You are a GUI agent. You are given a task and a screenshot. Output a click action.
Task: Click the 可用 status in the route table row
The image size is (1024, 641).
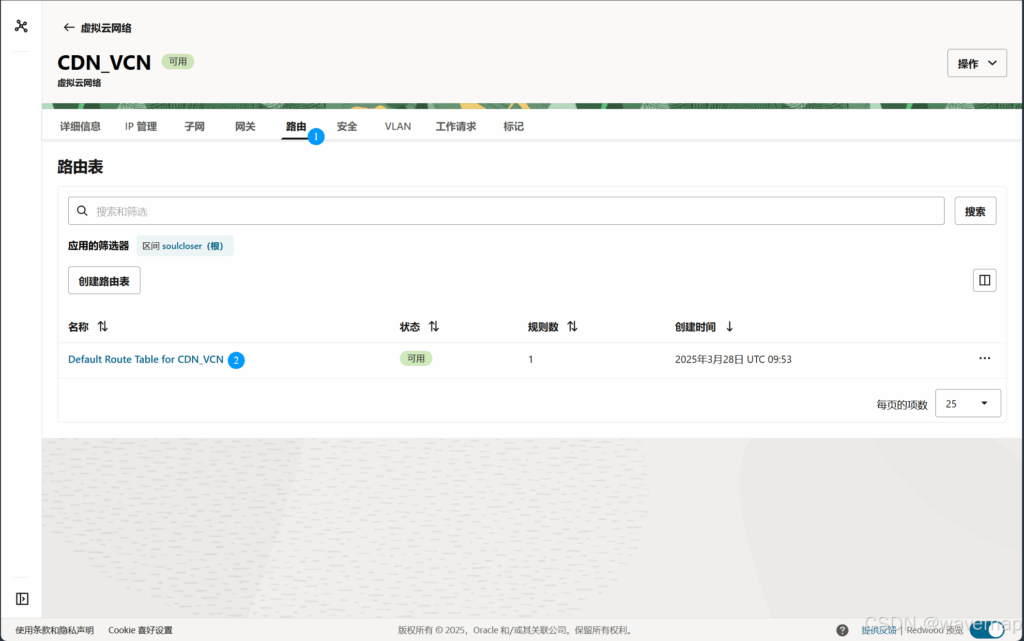tap(416, 358)
